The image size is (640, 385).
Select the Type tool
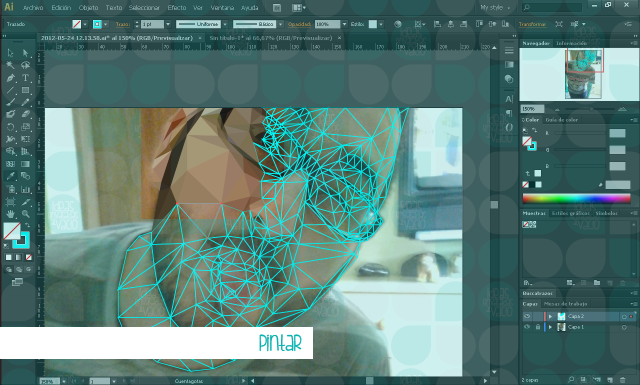tap(25, 78)
